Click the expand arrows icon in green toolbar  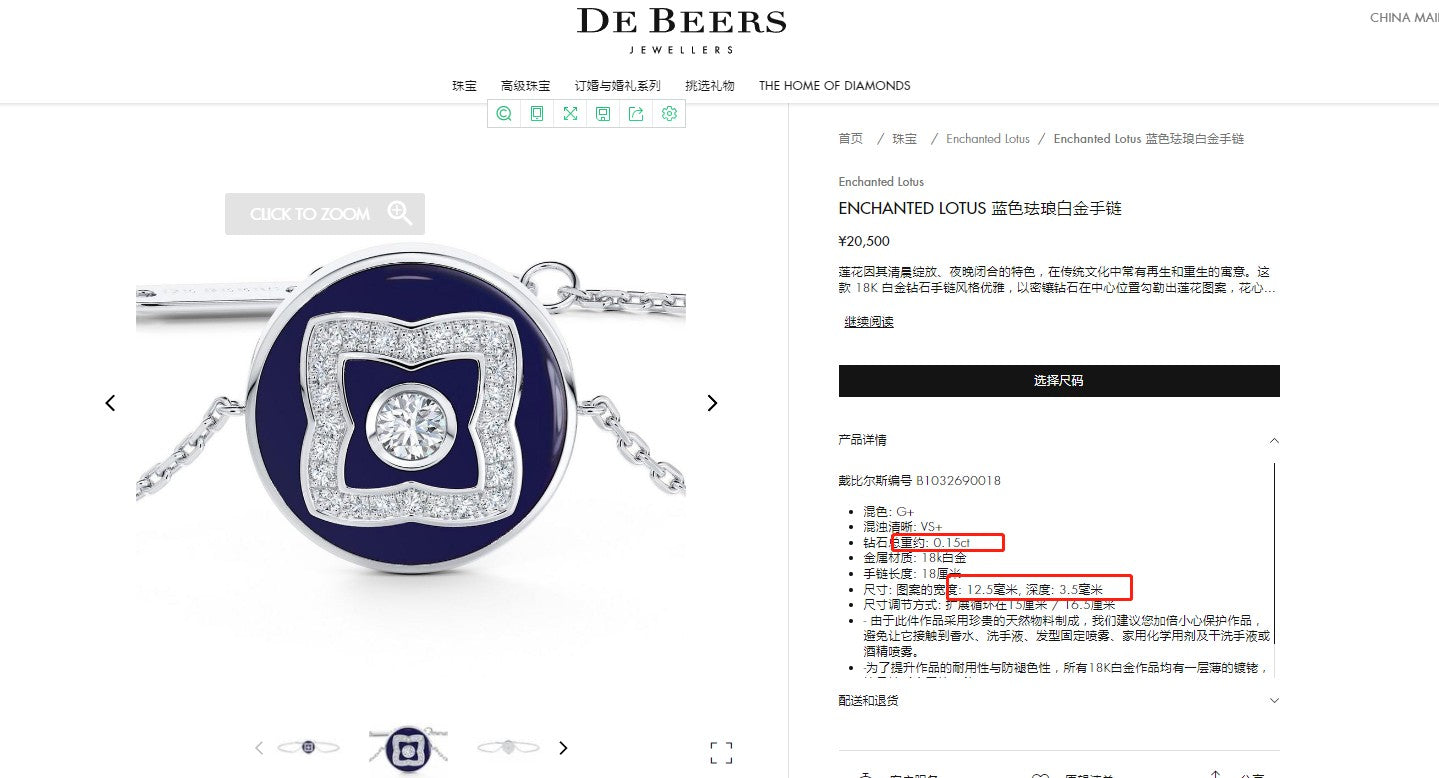[570, 114]
